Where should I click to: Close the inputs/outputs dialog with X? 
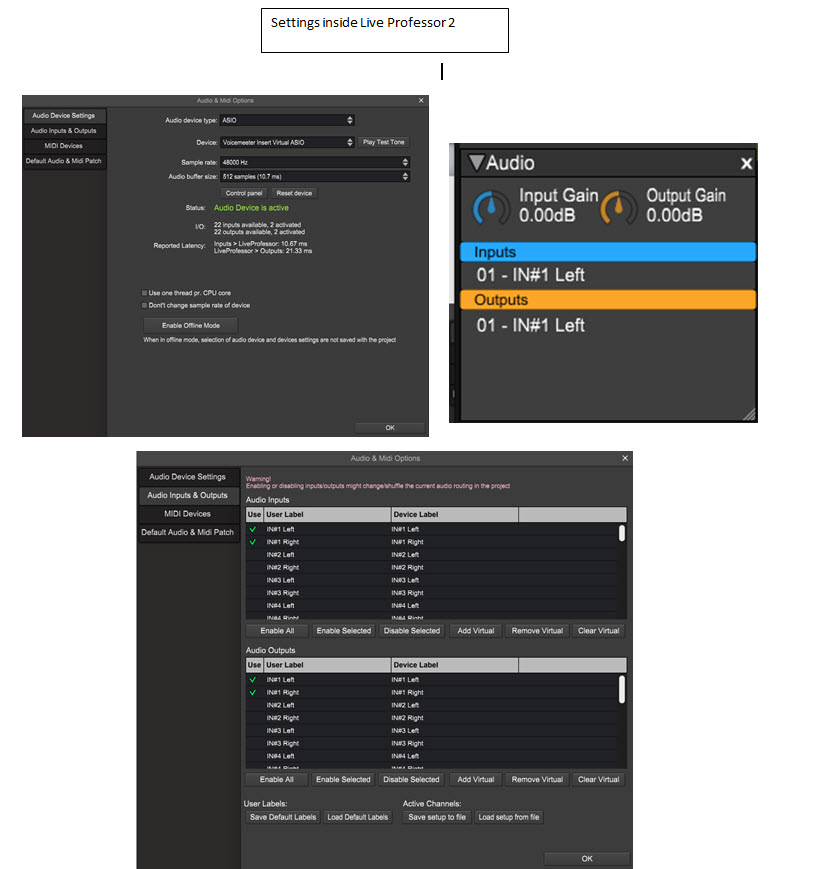coord(625,458)
